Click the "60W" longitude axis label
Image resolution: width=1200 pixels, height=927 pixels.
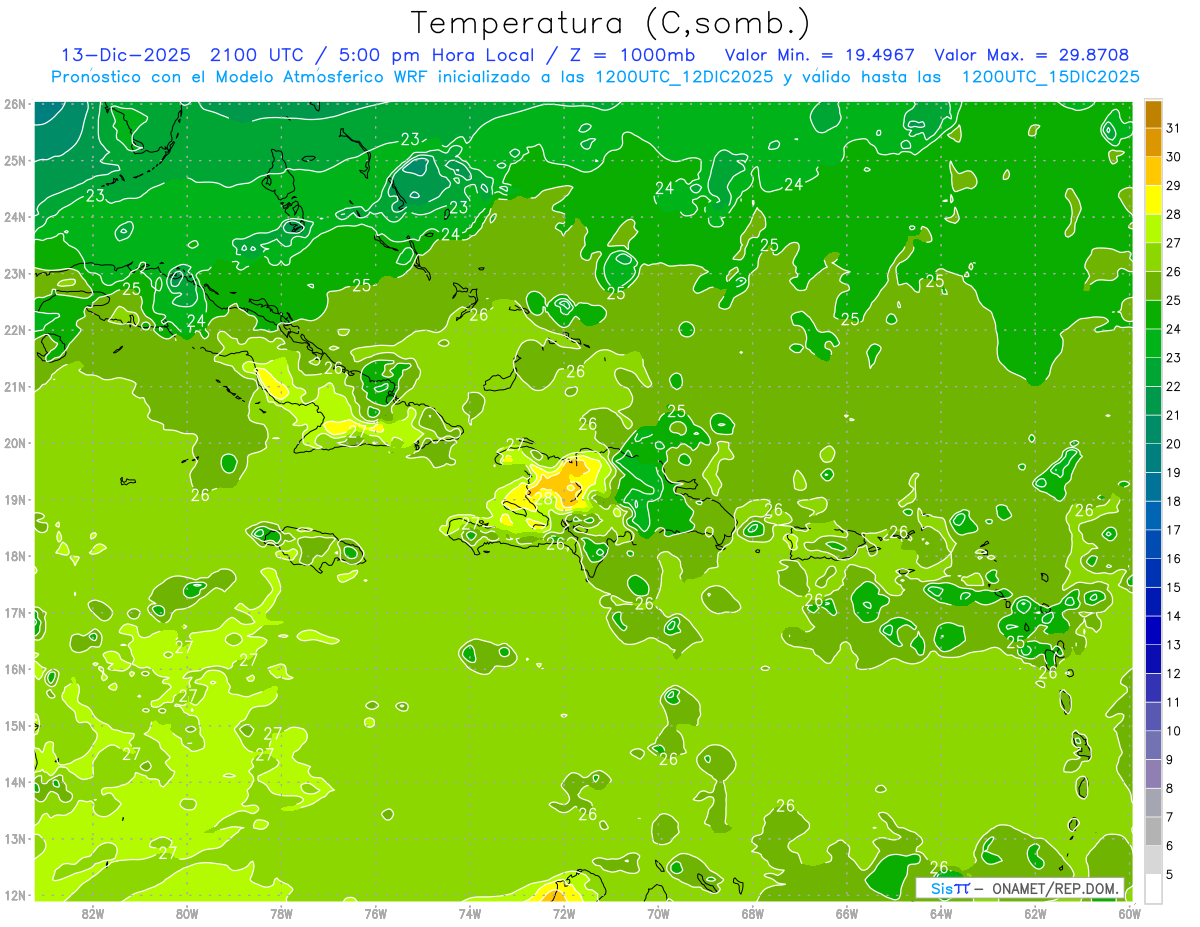click(x=1130, y=913)
